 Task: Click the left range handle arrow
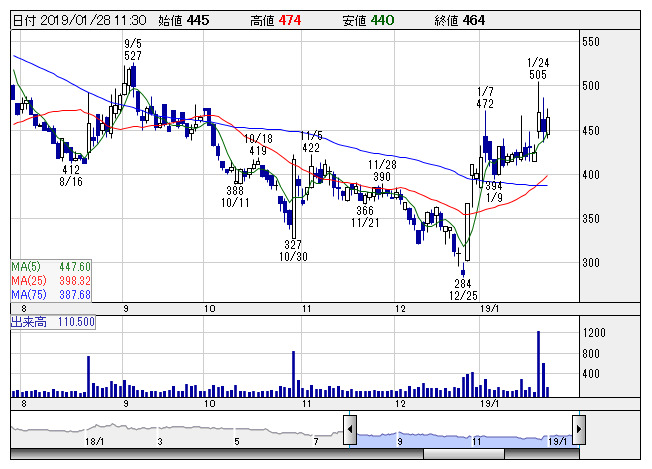click(350, 430)
